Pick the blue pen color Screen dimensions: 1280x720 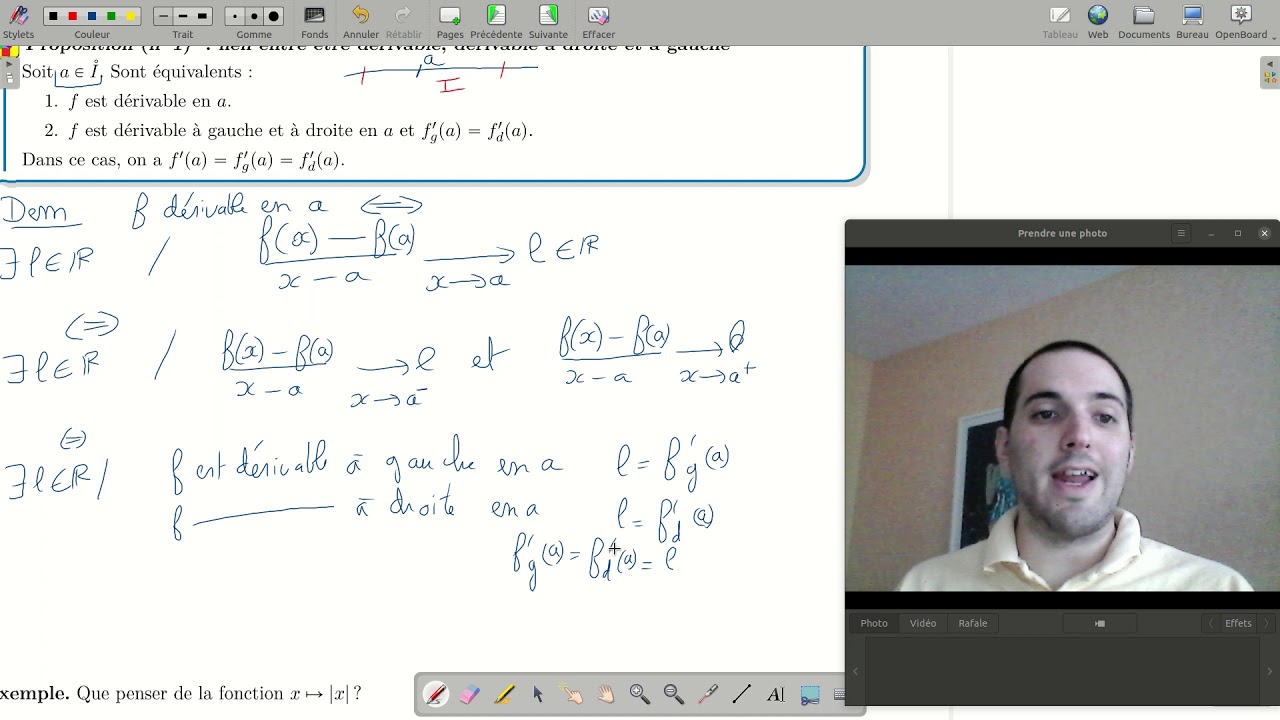pos(92,17)
